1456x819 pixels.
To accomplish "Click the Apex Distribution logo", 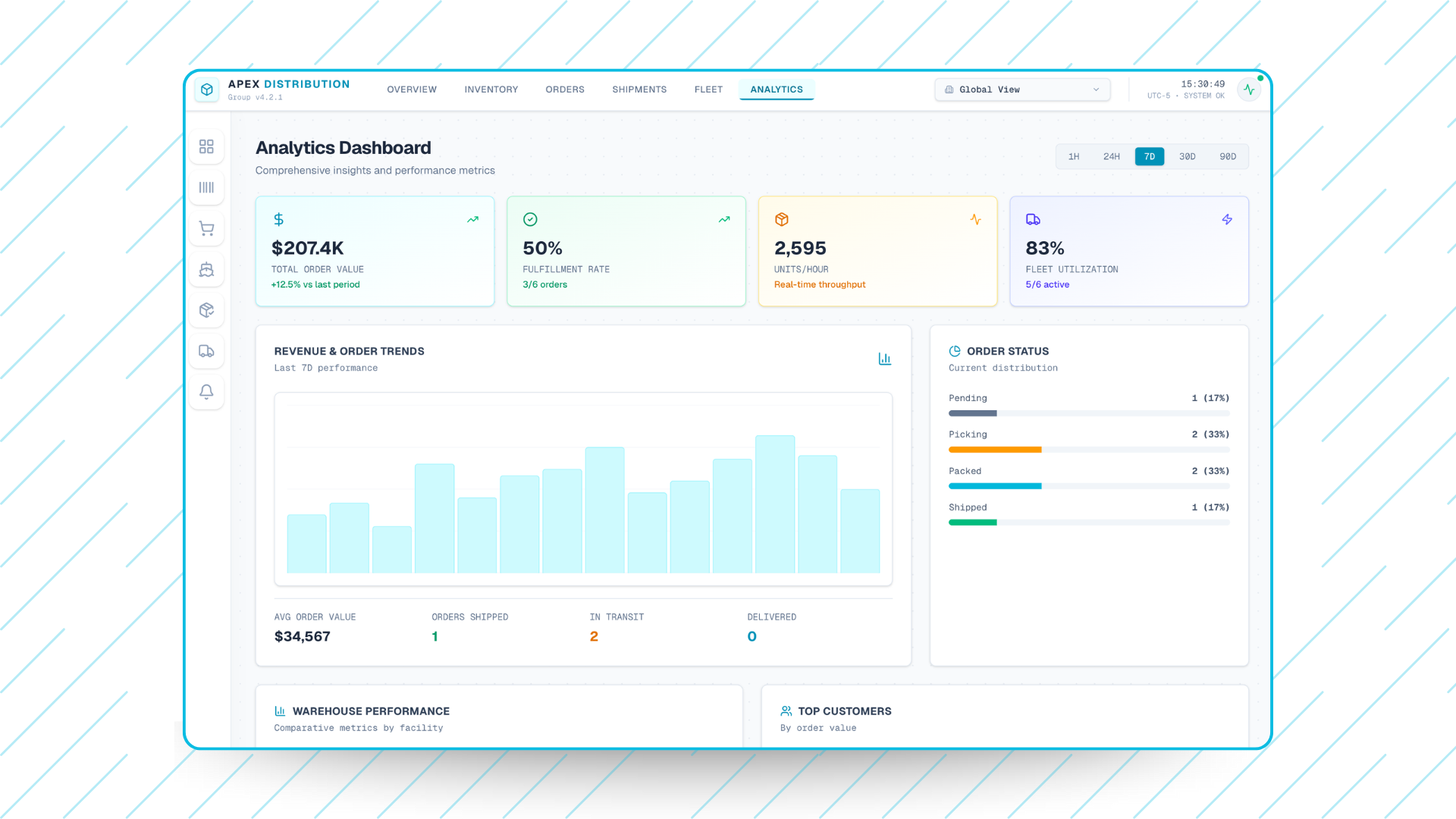I will 207,89.
